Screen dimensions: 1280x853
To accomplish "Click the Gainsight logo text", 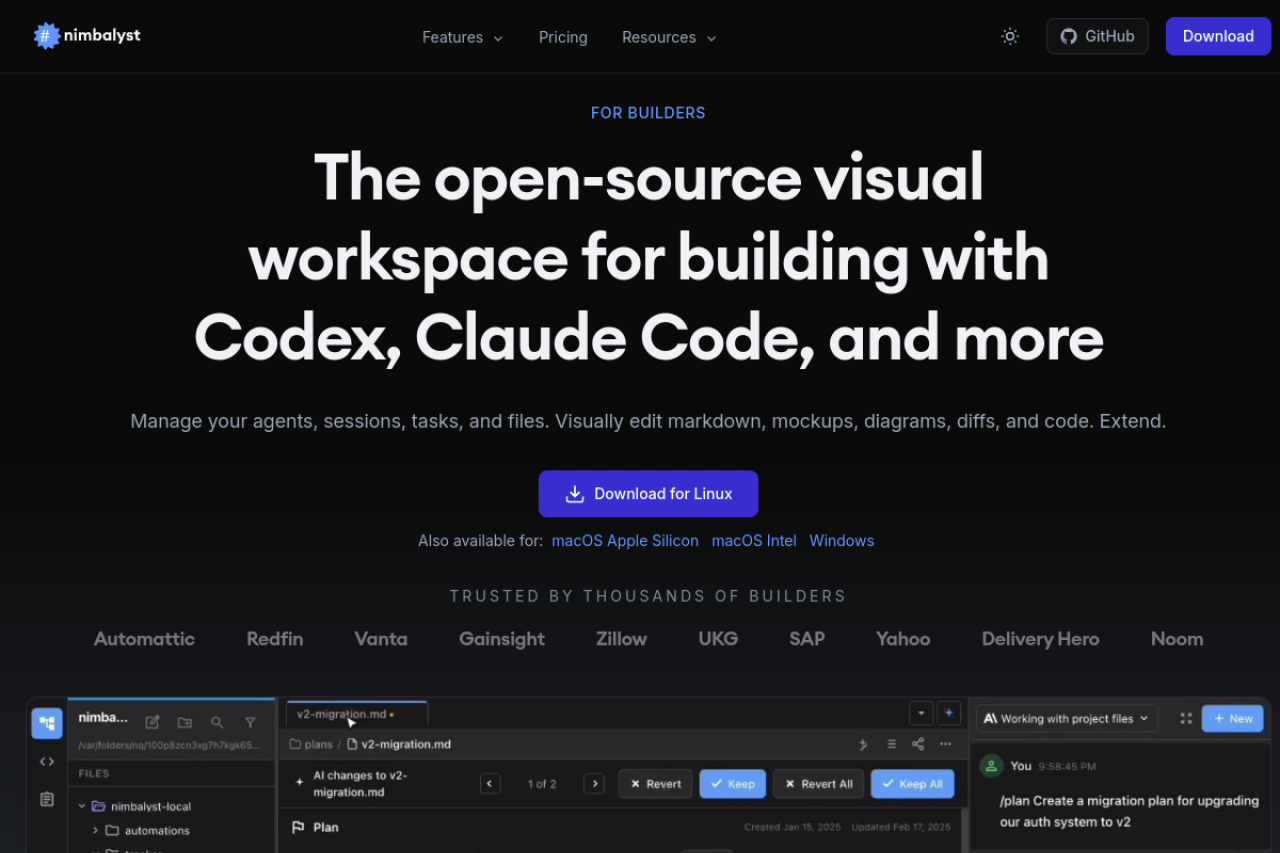I will coord(502,639).
